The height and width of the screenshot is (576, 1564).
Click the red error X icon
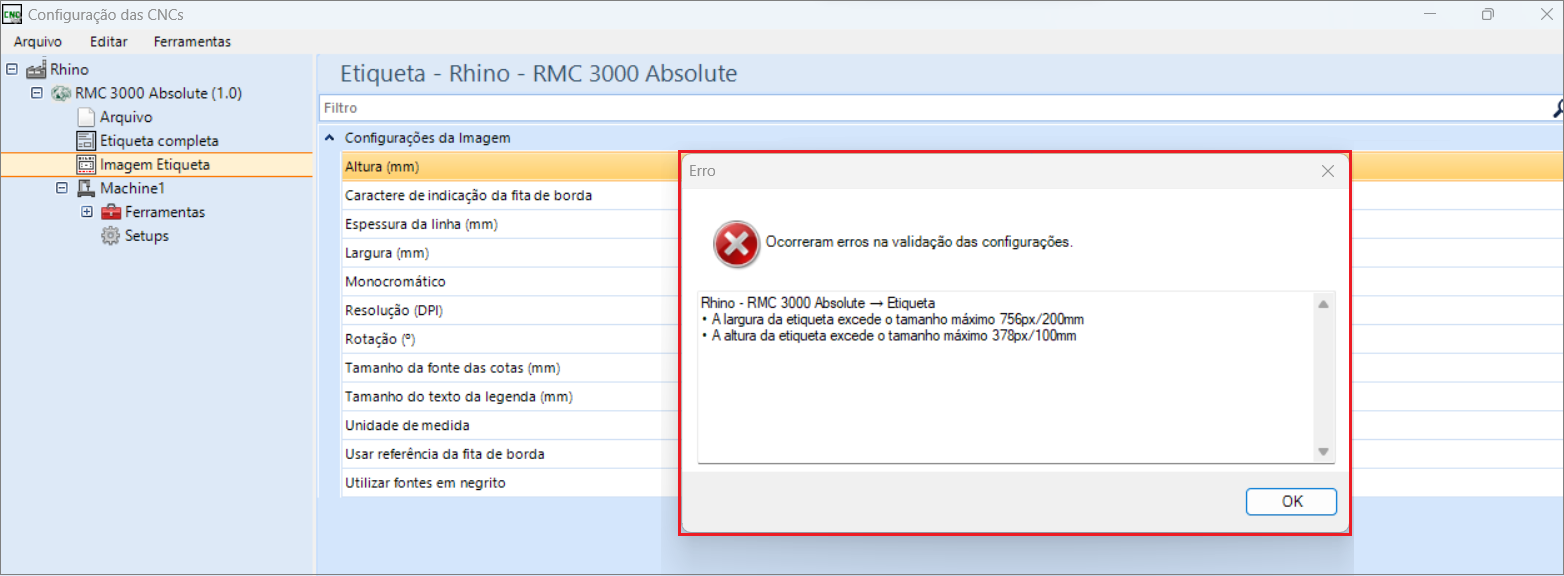click(736, 244)
